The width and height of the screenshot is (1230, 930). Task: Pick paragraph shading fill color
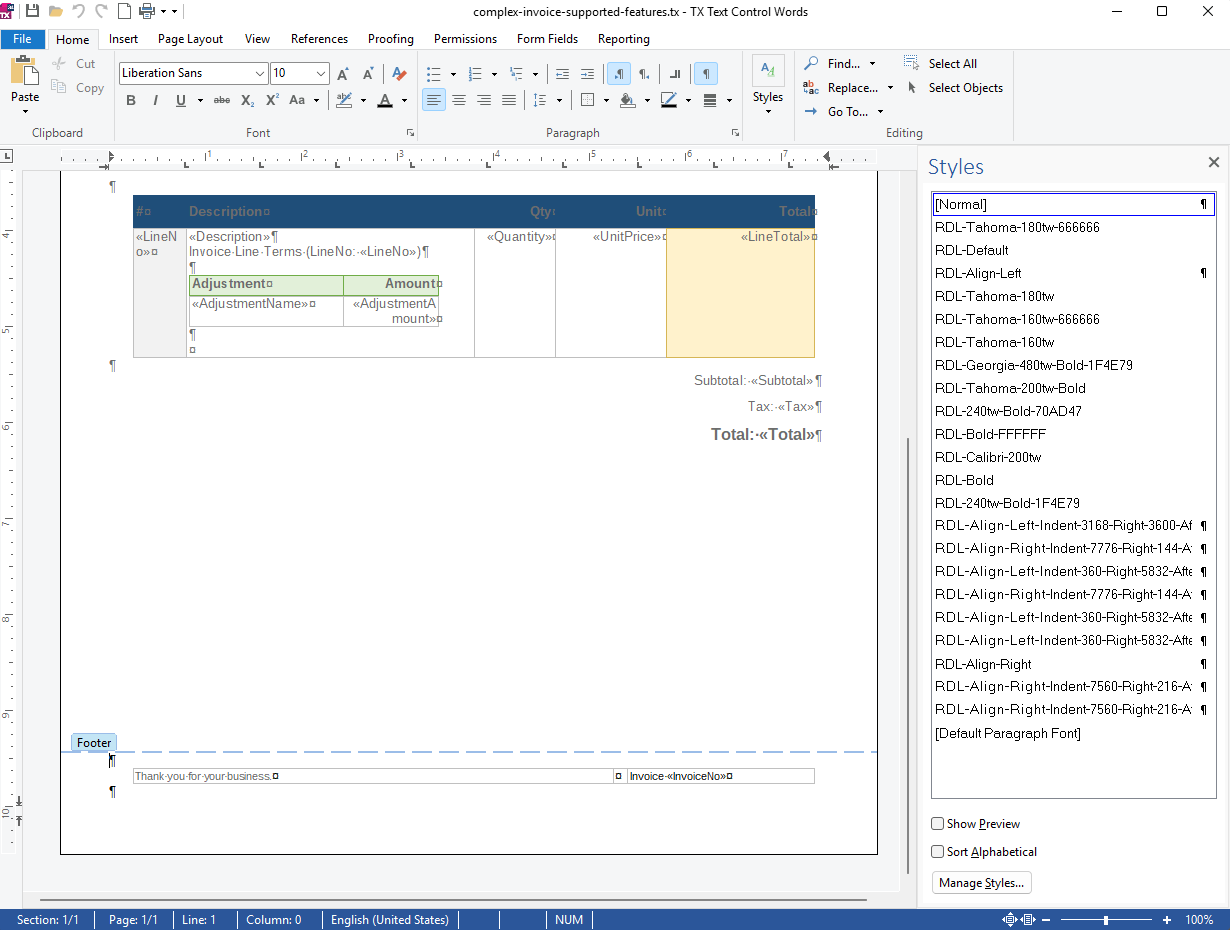[628, 100]
